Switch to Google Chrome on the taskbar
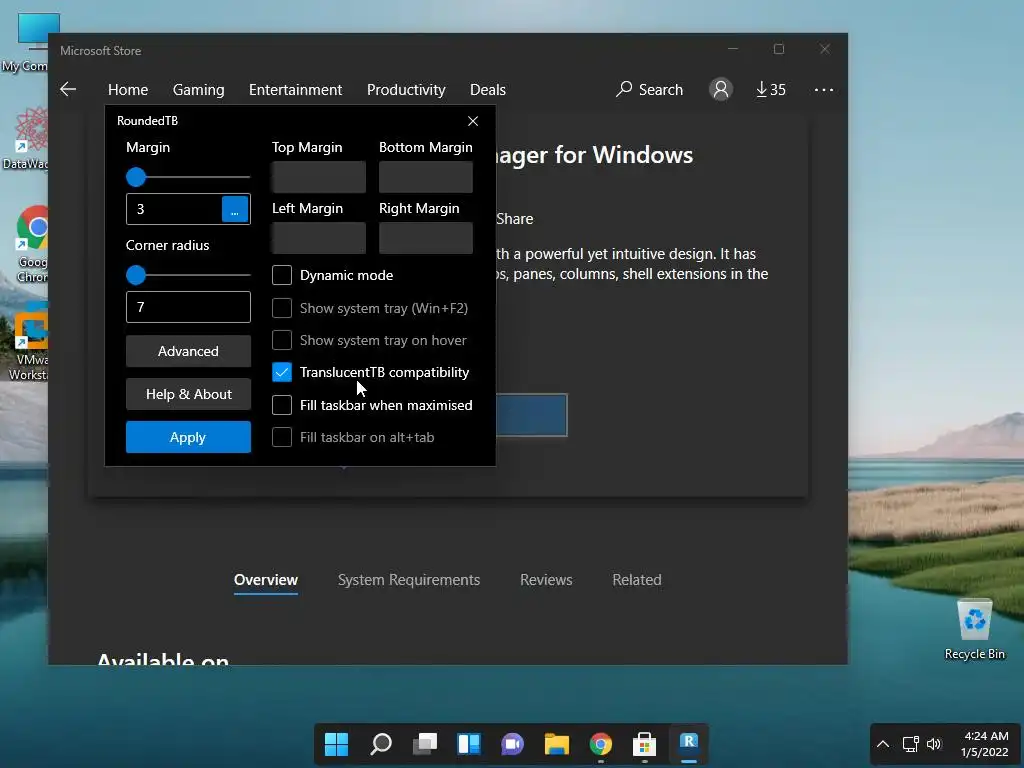 (601, 744)
